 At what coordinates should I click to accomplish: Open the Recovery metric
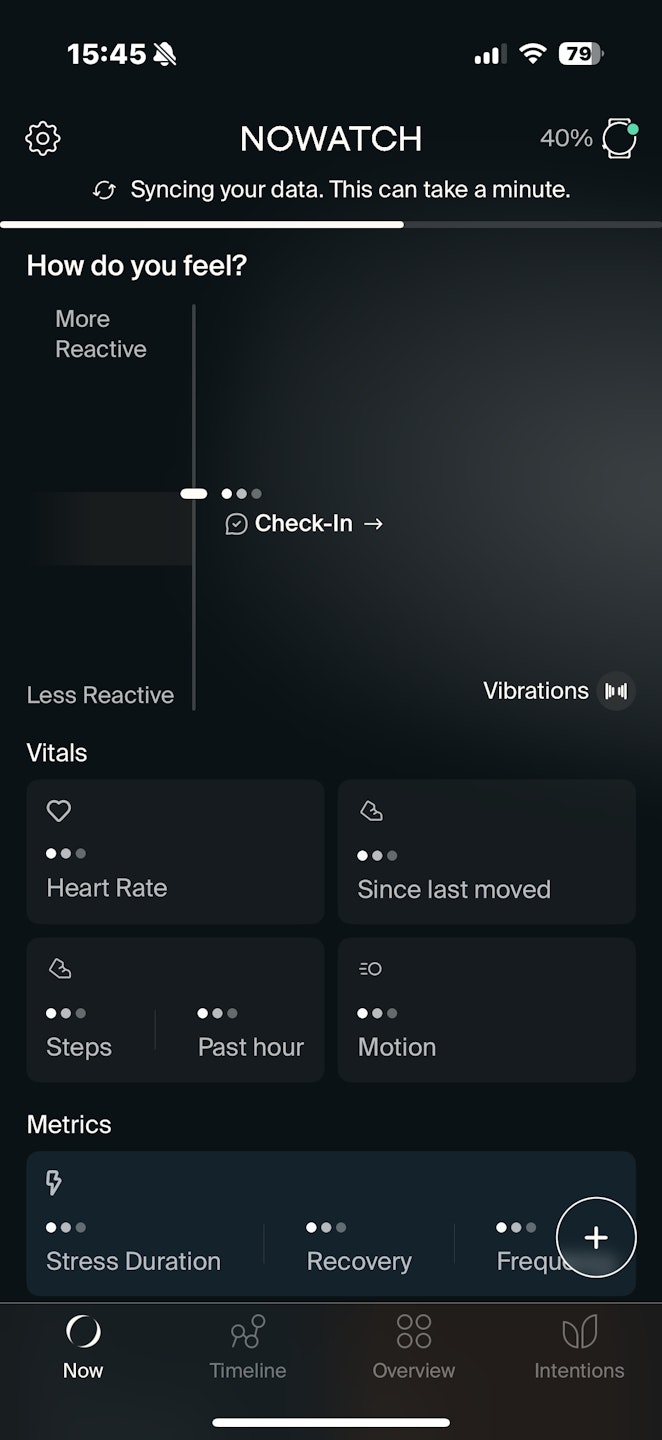click(x=359, y=1247)
